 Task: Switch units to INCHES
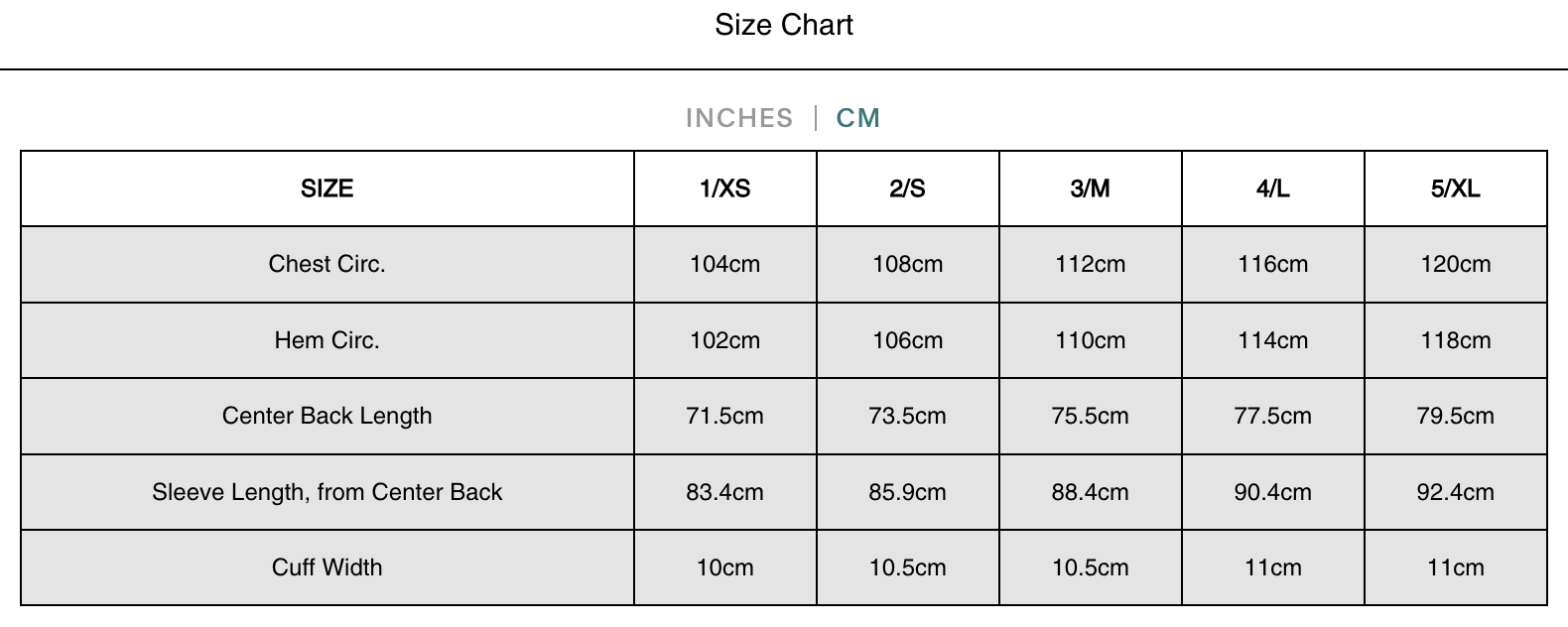coord(738,118)
